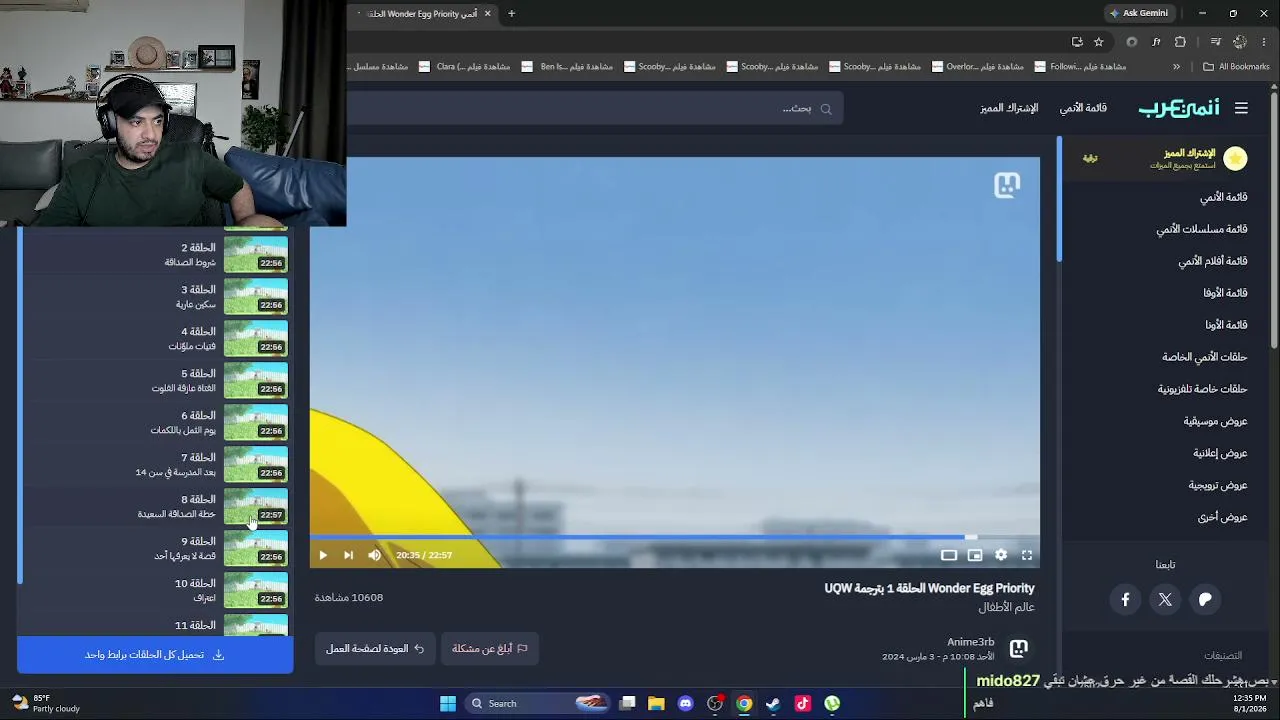Bookmark this page with the star icon

(1098, 42)
